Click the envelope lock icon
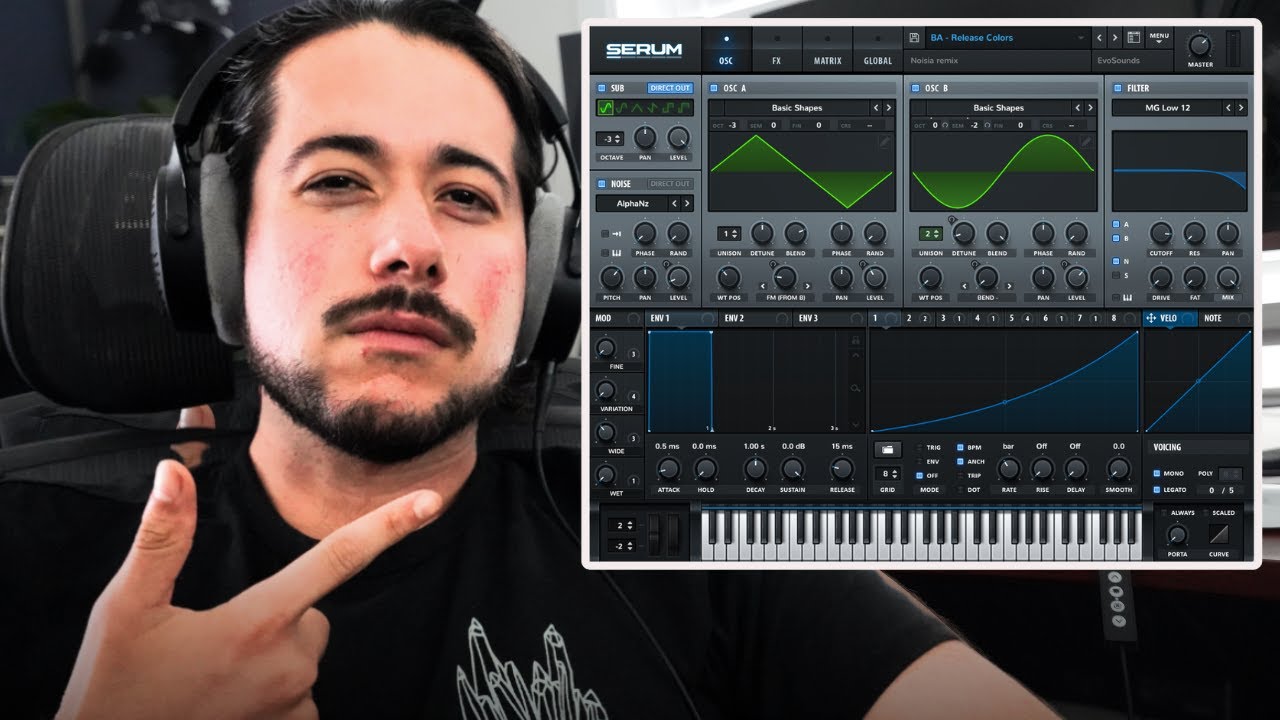 (855, 341)
